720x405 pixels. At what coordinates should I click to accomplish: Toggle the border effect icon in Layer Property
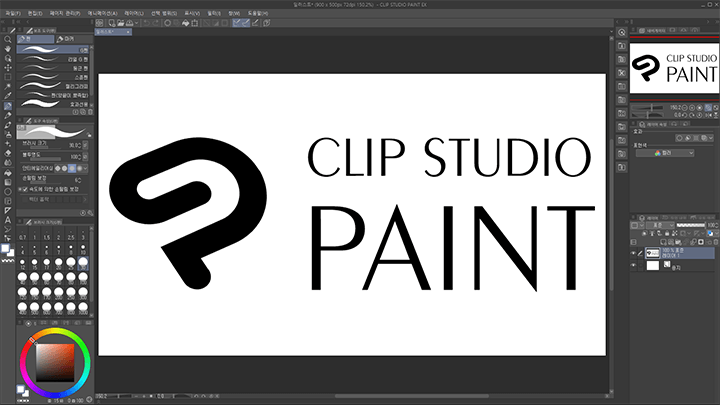point(679,138)
